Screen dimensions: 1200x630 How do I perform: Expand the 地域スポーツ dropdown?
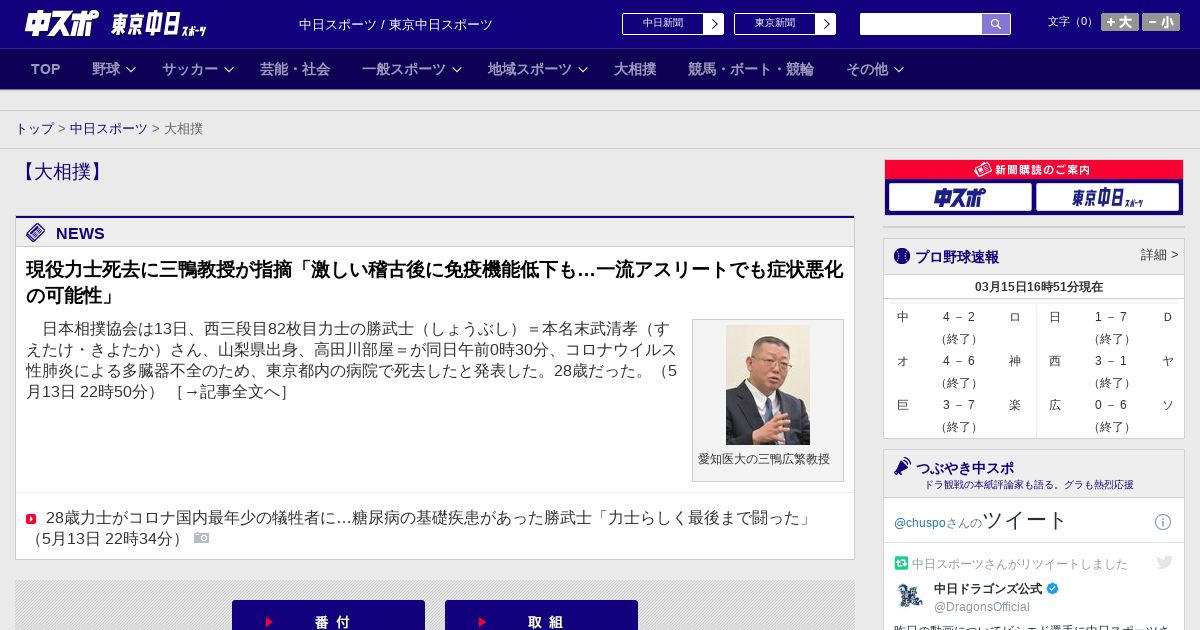pyautogui.click(x=538, y=69)
